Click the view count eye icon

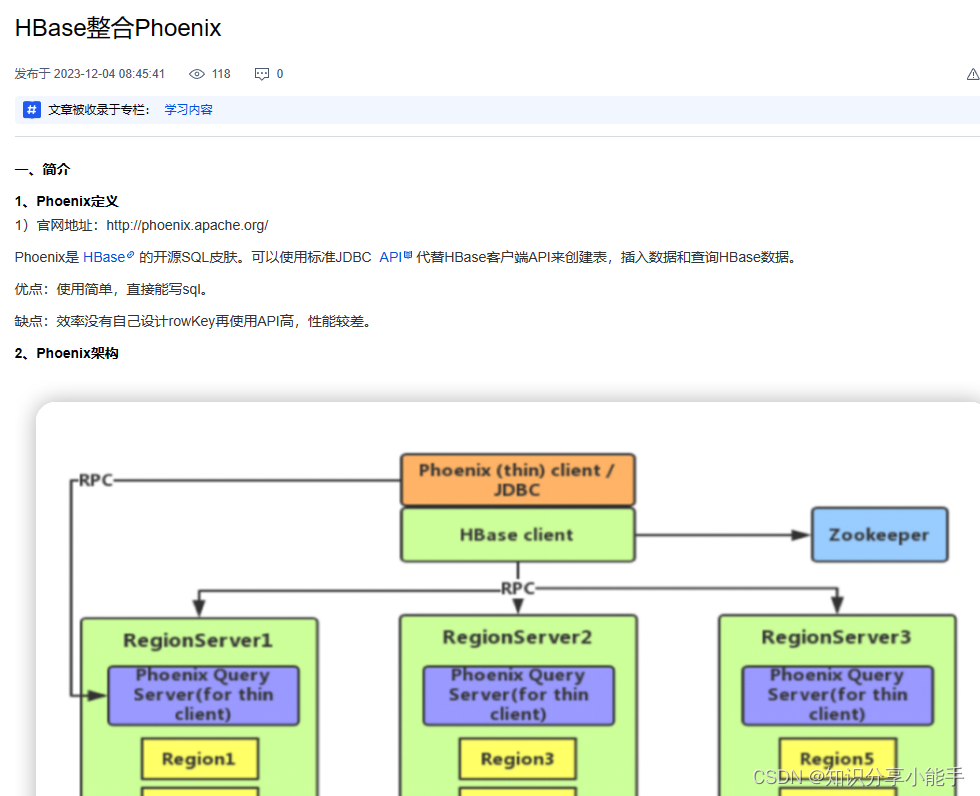[196, 74]
